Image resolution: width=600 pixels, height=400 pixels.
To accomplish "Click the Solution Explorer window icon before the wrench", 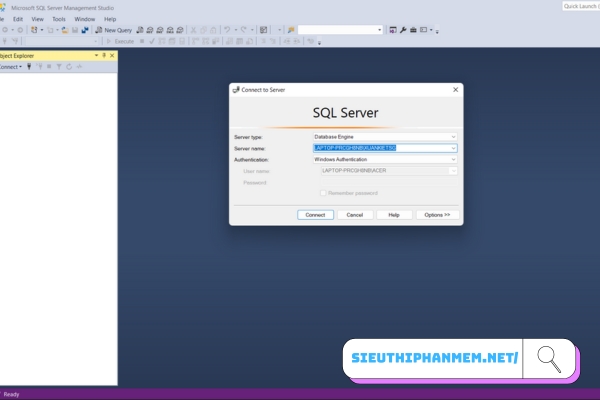I will coord(393,30).
